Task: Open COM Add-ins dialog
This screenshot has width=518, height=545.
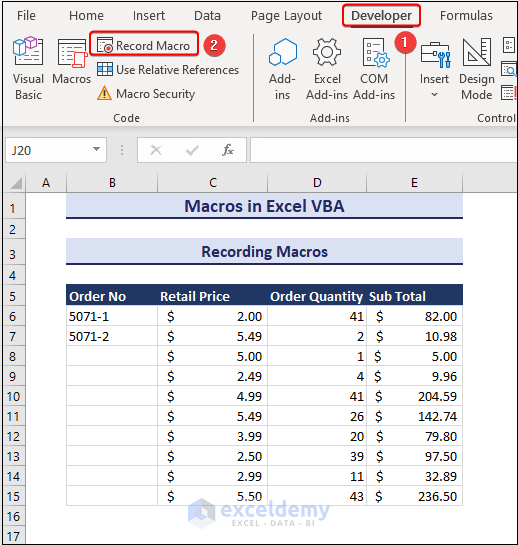Action: (x=374, y=69)
